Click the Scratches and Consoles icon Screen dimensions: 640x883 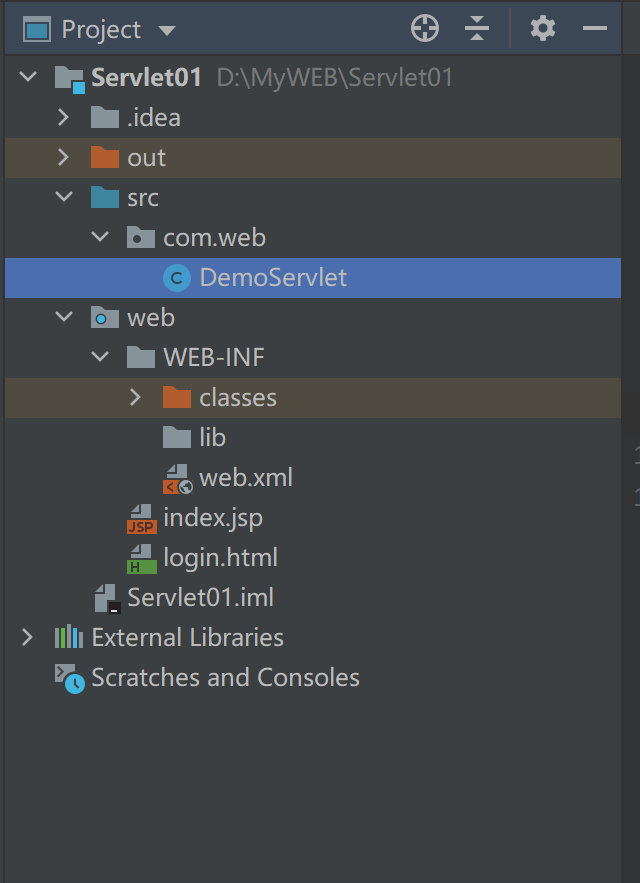click(x=66, y=677)
